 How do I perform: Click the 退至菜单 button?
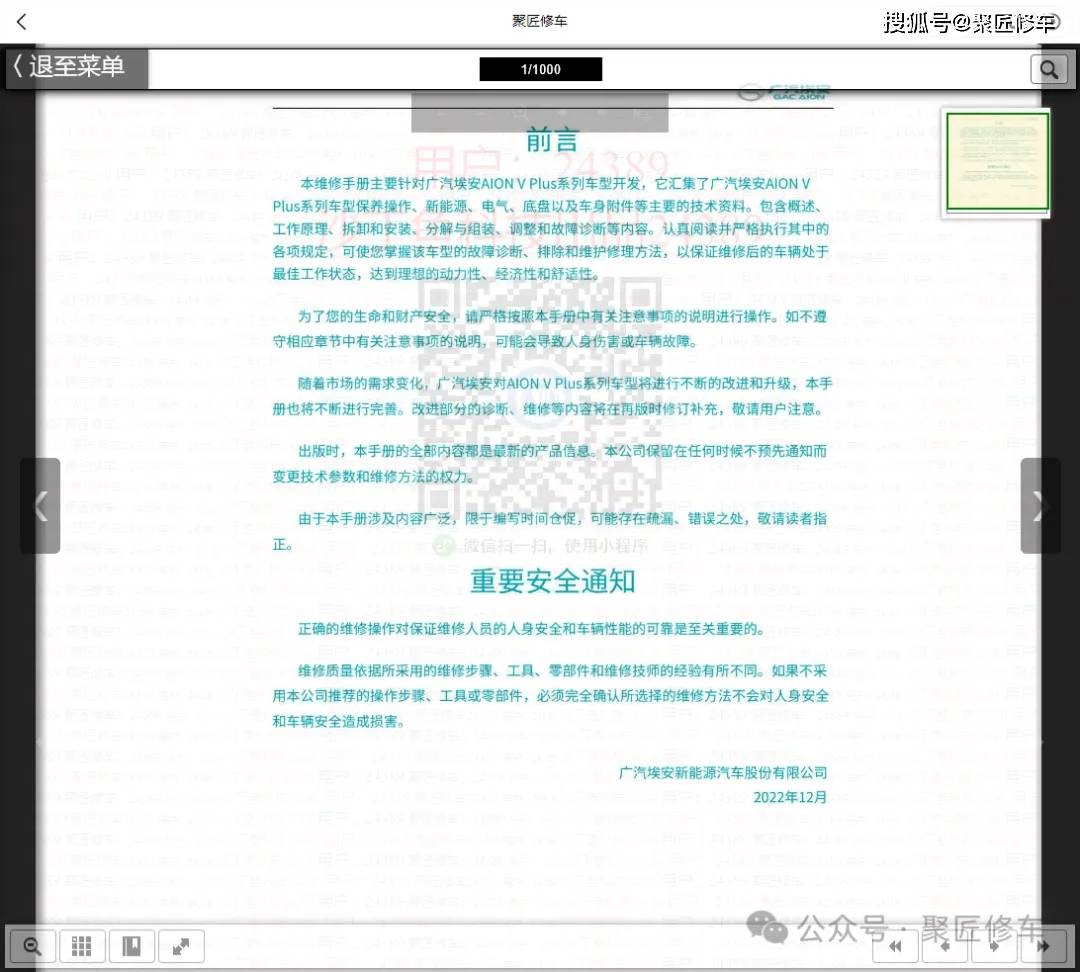(76, 68)
